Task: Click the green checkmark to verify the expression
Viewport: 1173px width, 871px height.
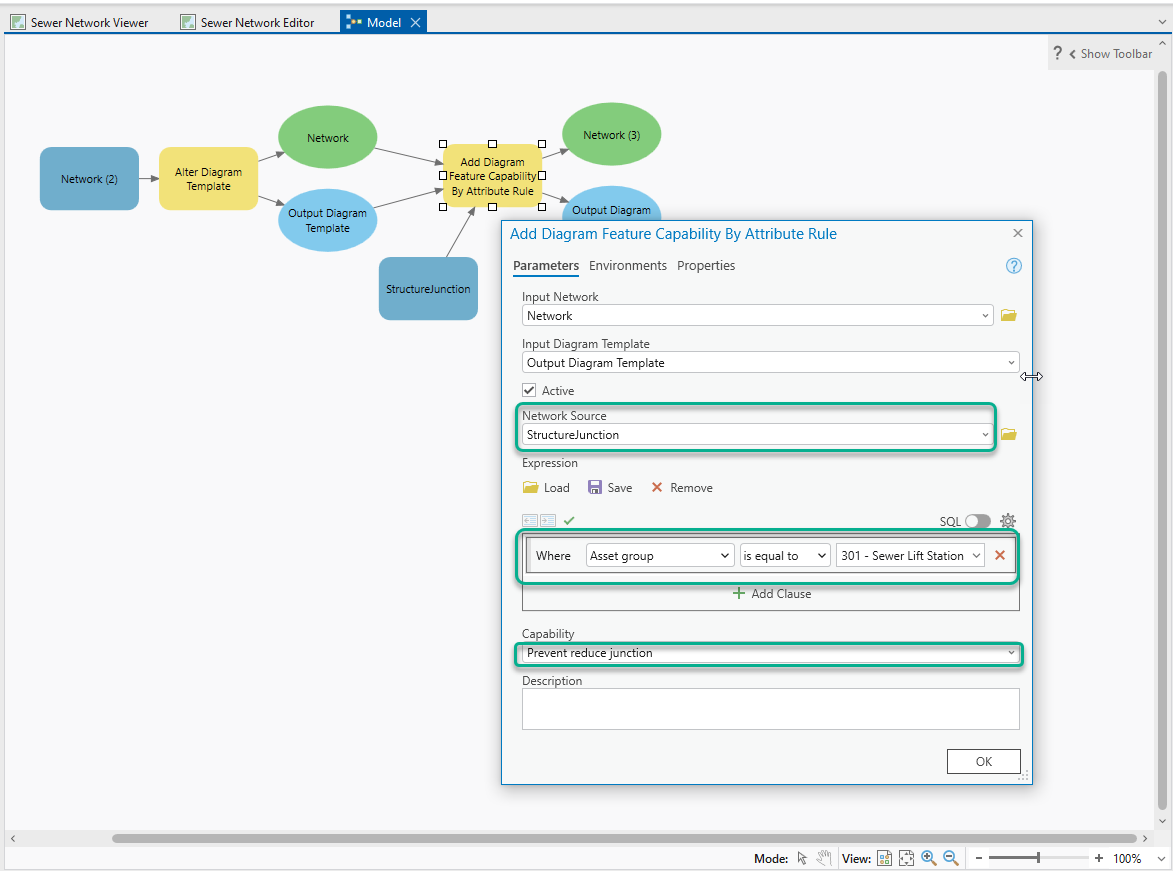Action: pyautogui.click(x=569, y=520)
